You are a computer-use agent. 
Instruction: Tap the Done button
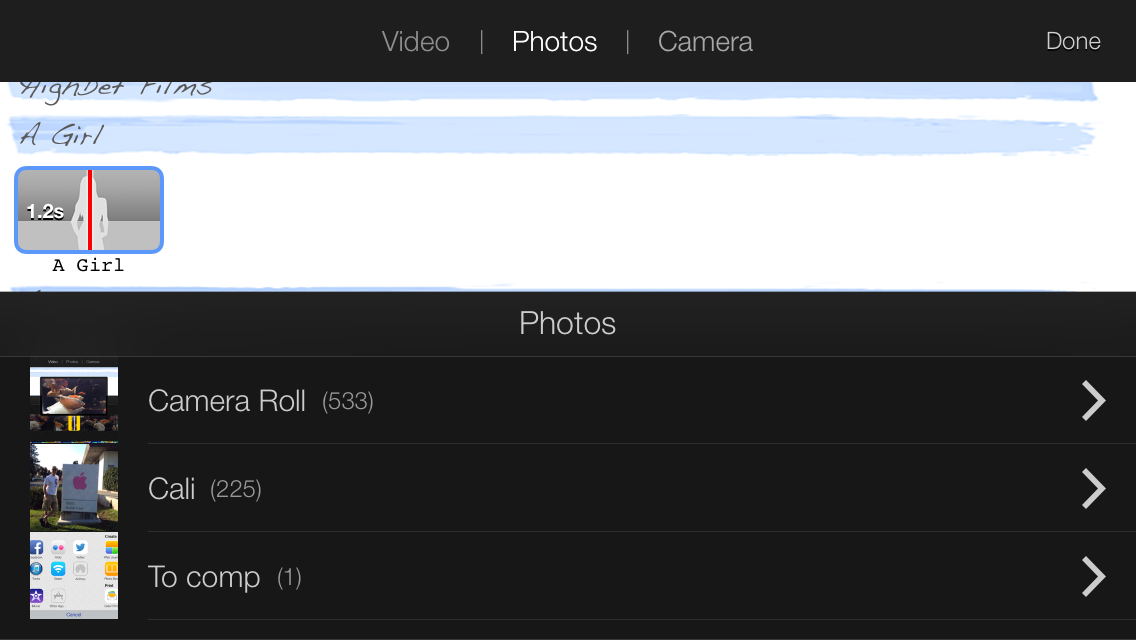(x=1073, y=41)
